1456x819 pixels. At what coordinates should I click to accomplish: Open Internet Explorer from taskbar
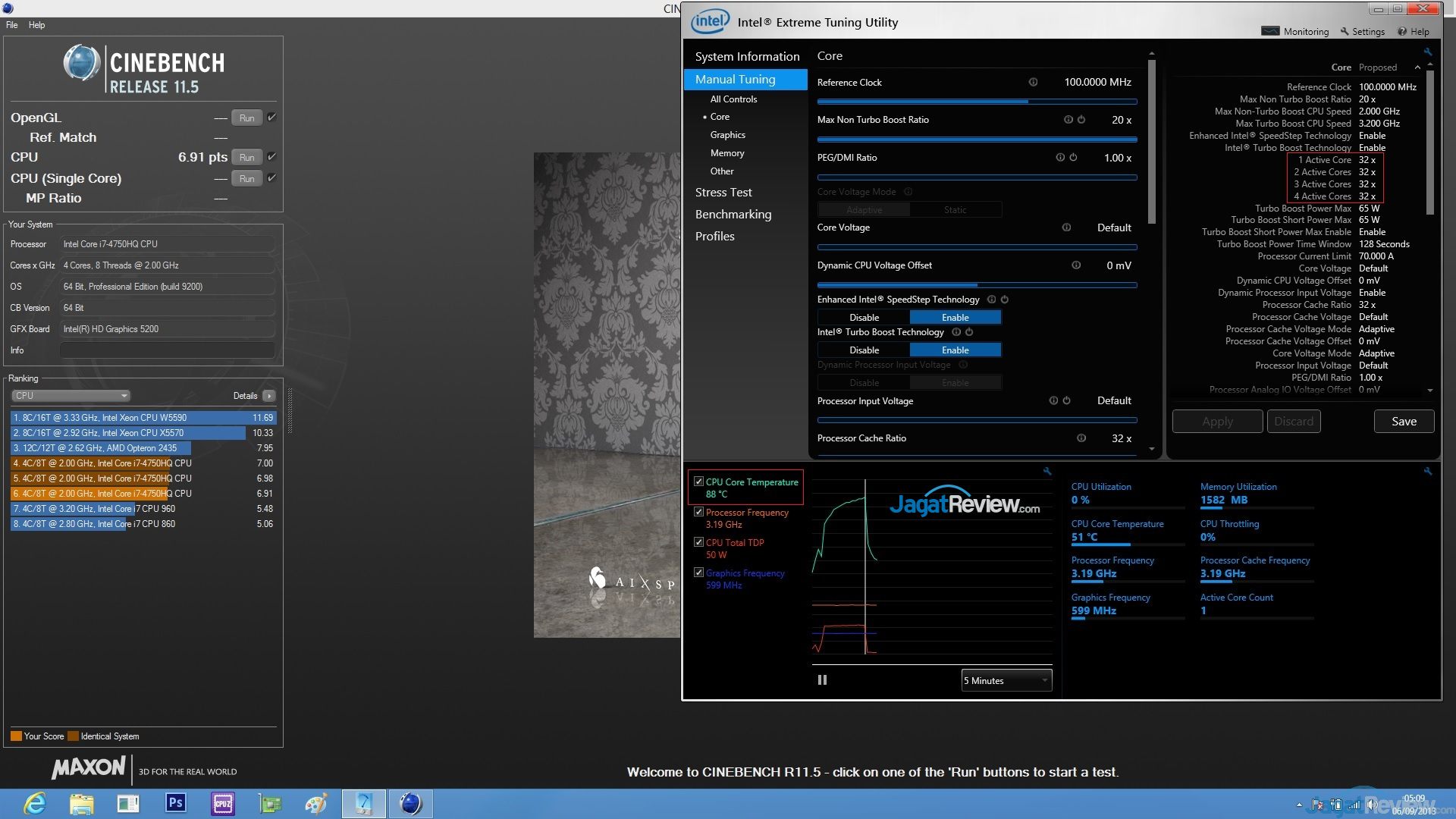[x=35, y=804]
